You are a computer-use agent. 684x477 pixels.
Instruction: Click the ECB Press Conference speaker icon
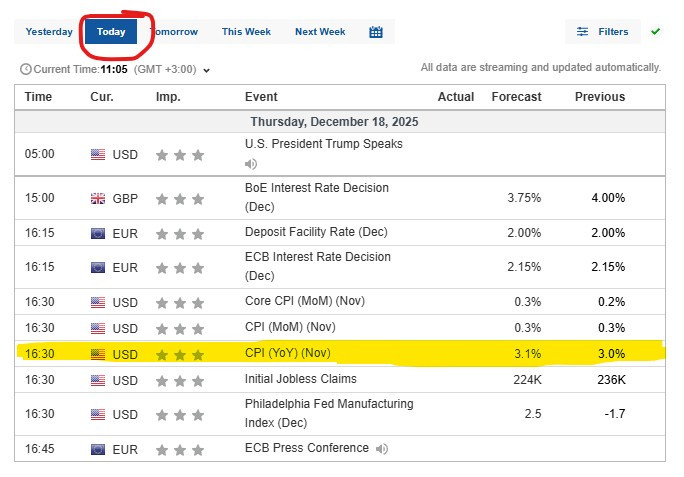[382, 449]
